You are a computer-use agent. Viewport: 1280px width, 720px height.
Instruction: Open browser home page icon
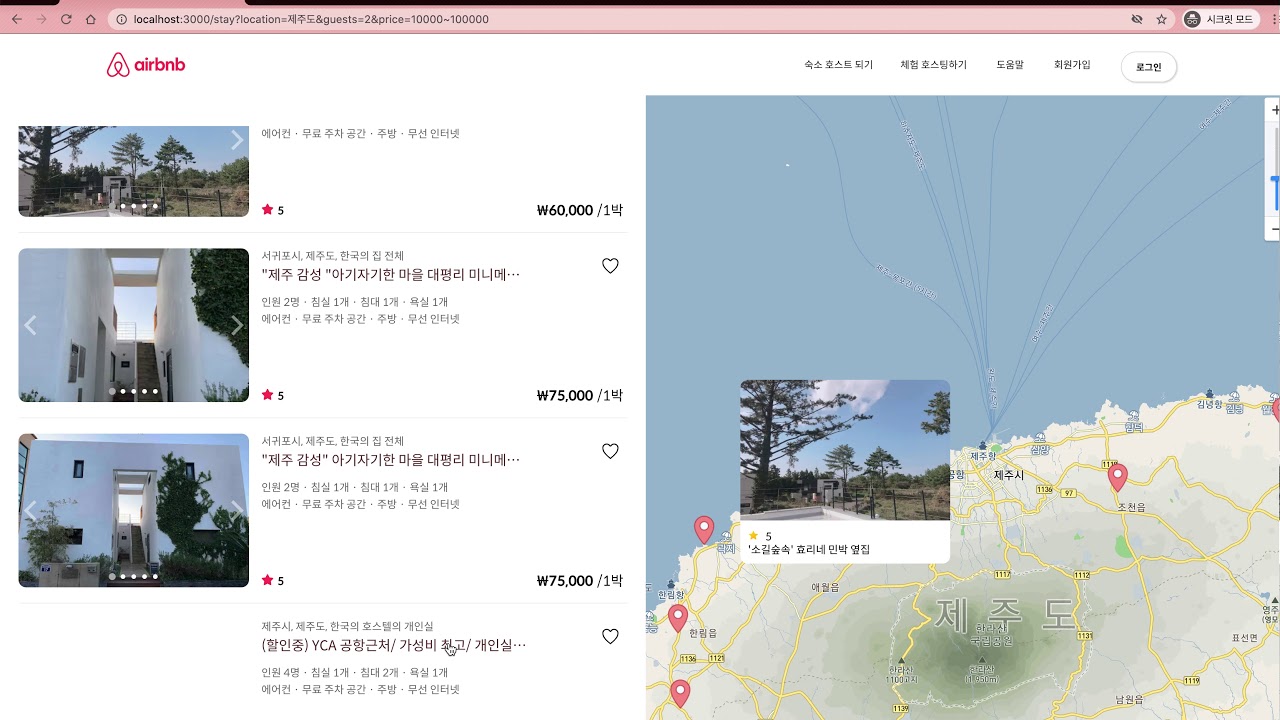[91, 19]
